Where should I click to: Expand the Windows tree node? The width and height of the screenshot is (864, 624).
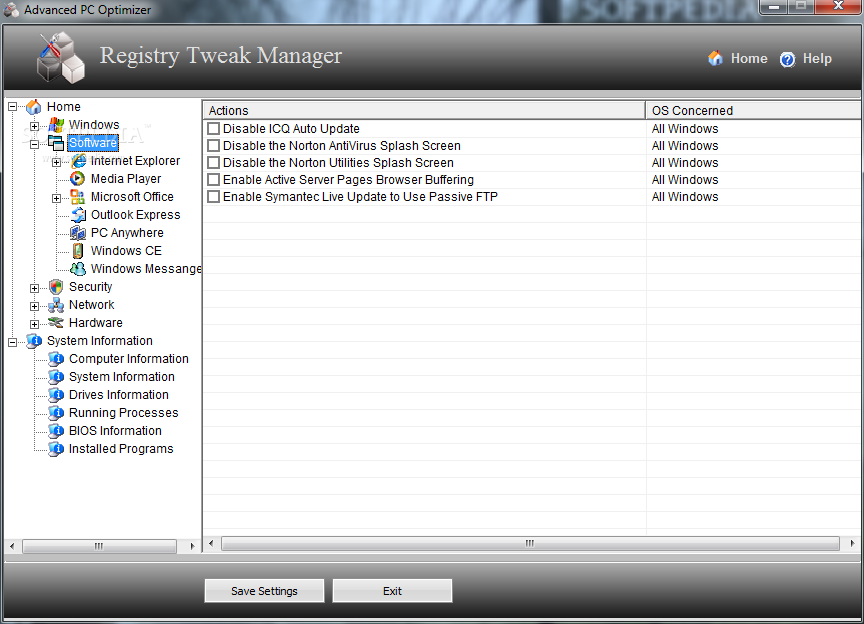pos(34,126)
